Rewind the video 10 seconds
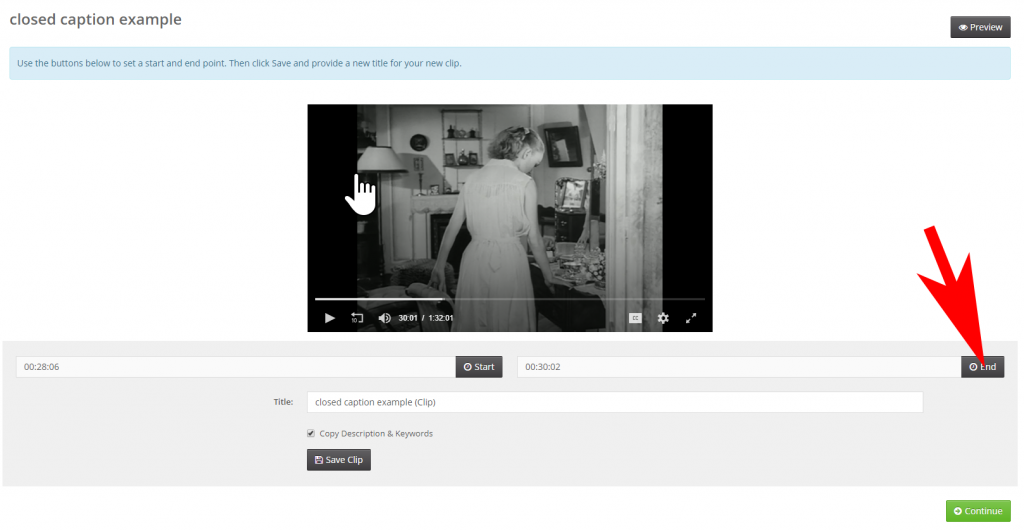The image size is (1024, 530). coord(357,318)
